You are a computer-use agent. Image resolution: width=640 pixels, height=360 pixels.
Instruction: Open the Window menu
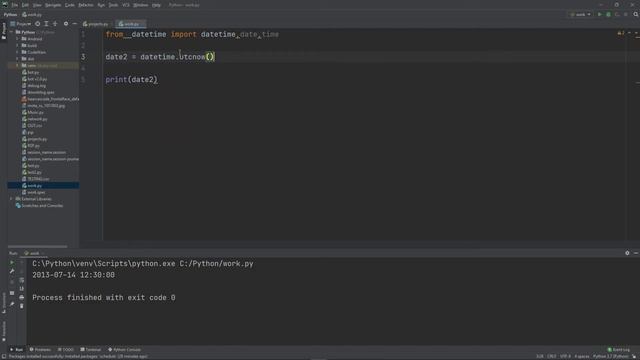point(141,5)
